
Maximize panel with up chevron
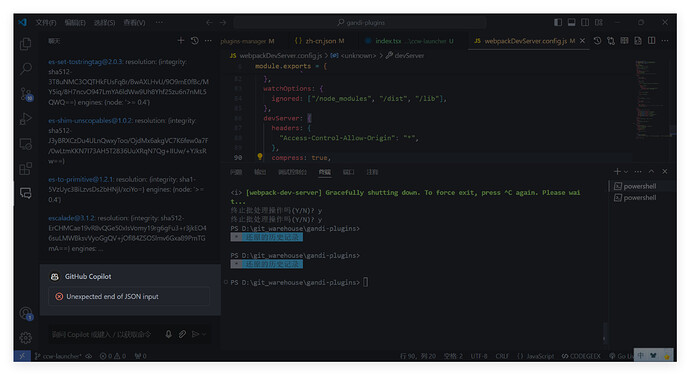(652, 172)
